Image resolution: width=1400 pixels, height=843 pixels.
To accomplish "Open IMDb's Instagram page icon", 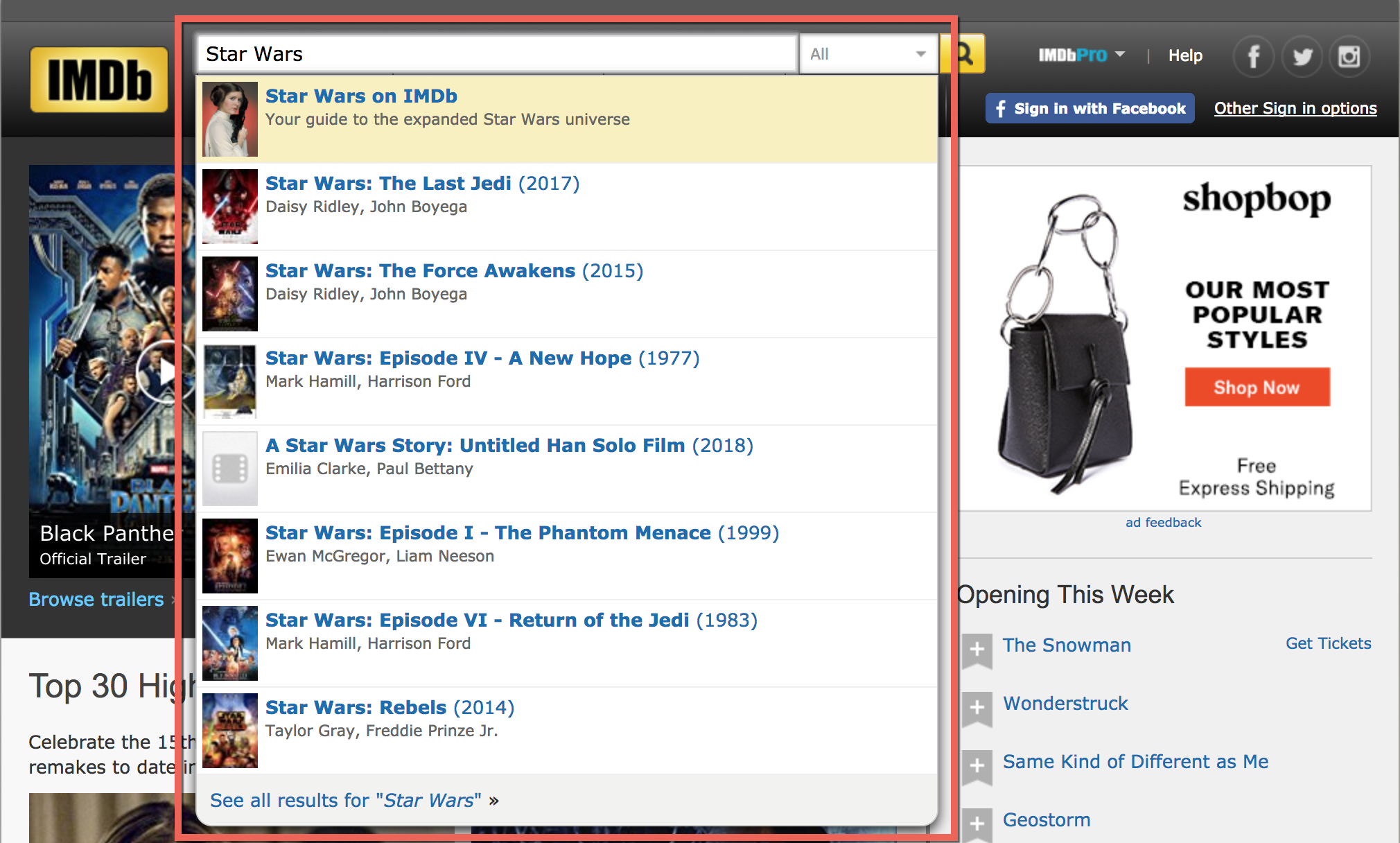I will pyautogui.click(x=1349, y=56).
